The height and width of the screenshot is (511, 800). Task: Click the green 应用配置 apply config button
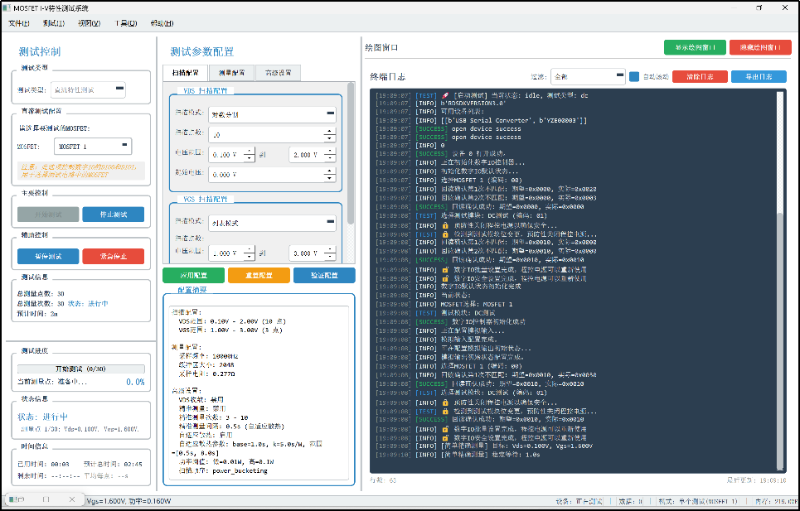[193, 275]
